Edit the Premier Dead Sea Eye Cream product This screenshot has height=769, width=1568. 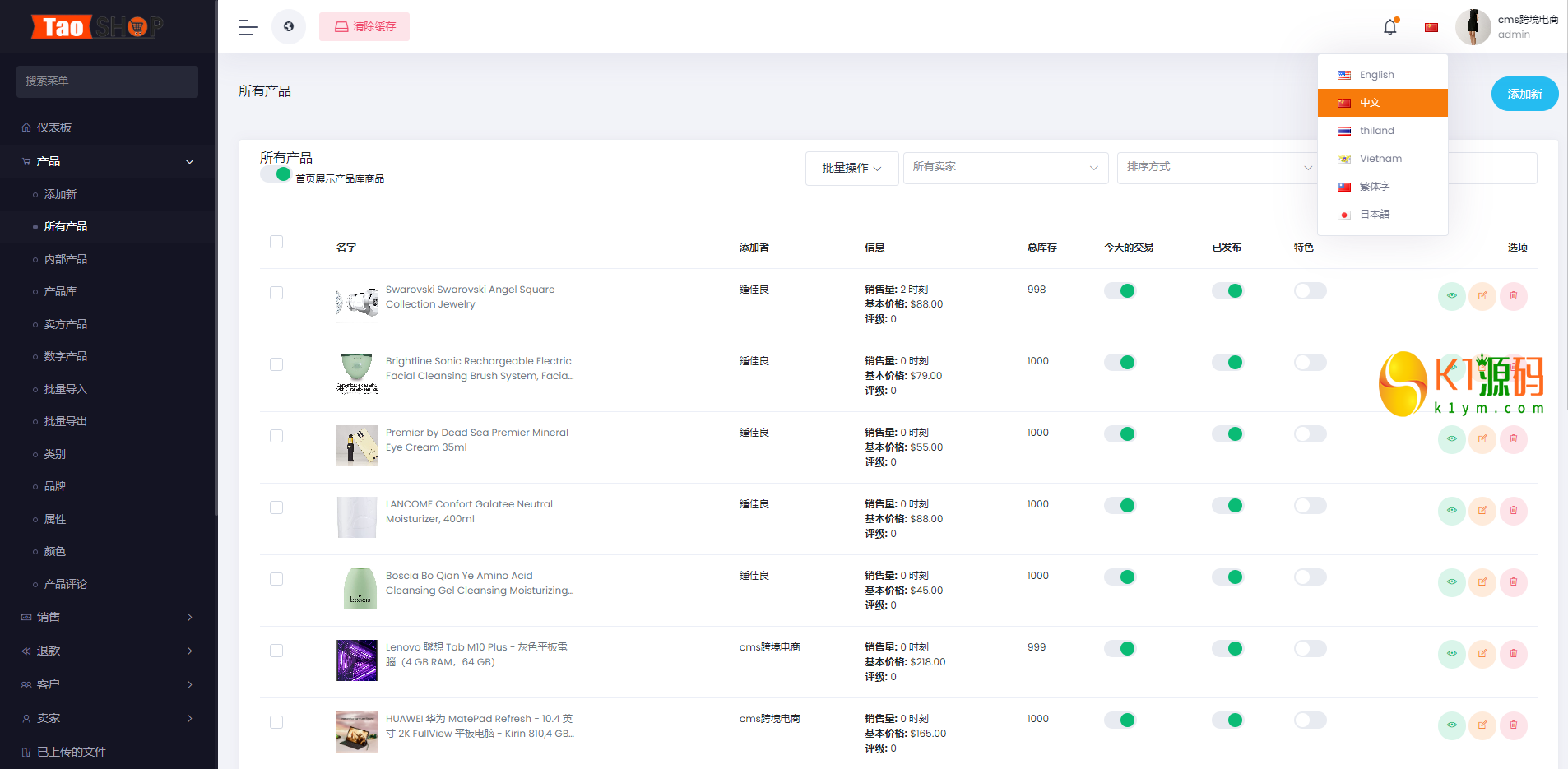1482,439
